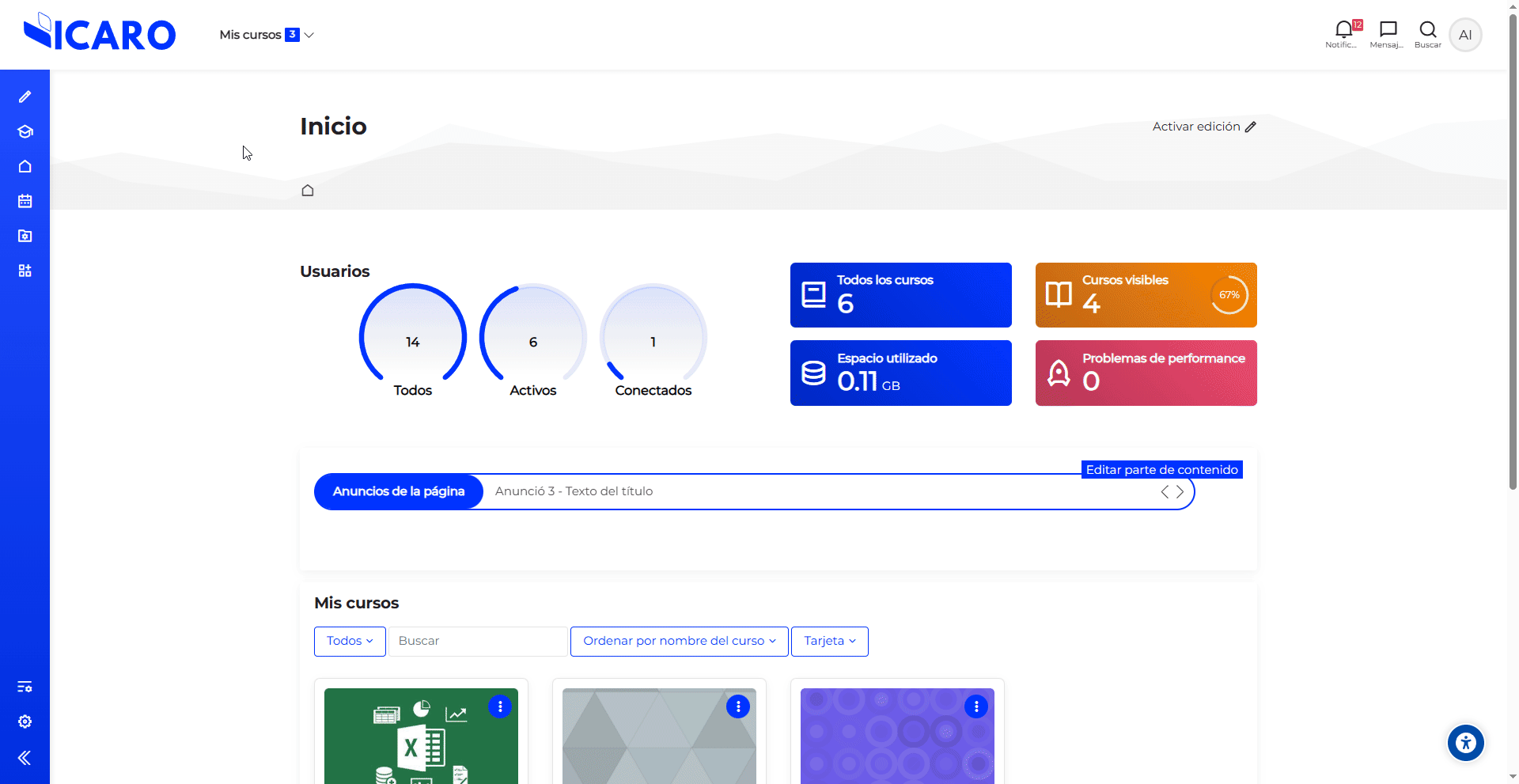Open the notifications bell icon

(x=1343, y=31)
